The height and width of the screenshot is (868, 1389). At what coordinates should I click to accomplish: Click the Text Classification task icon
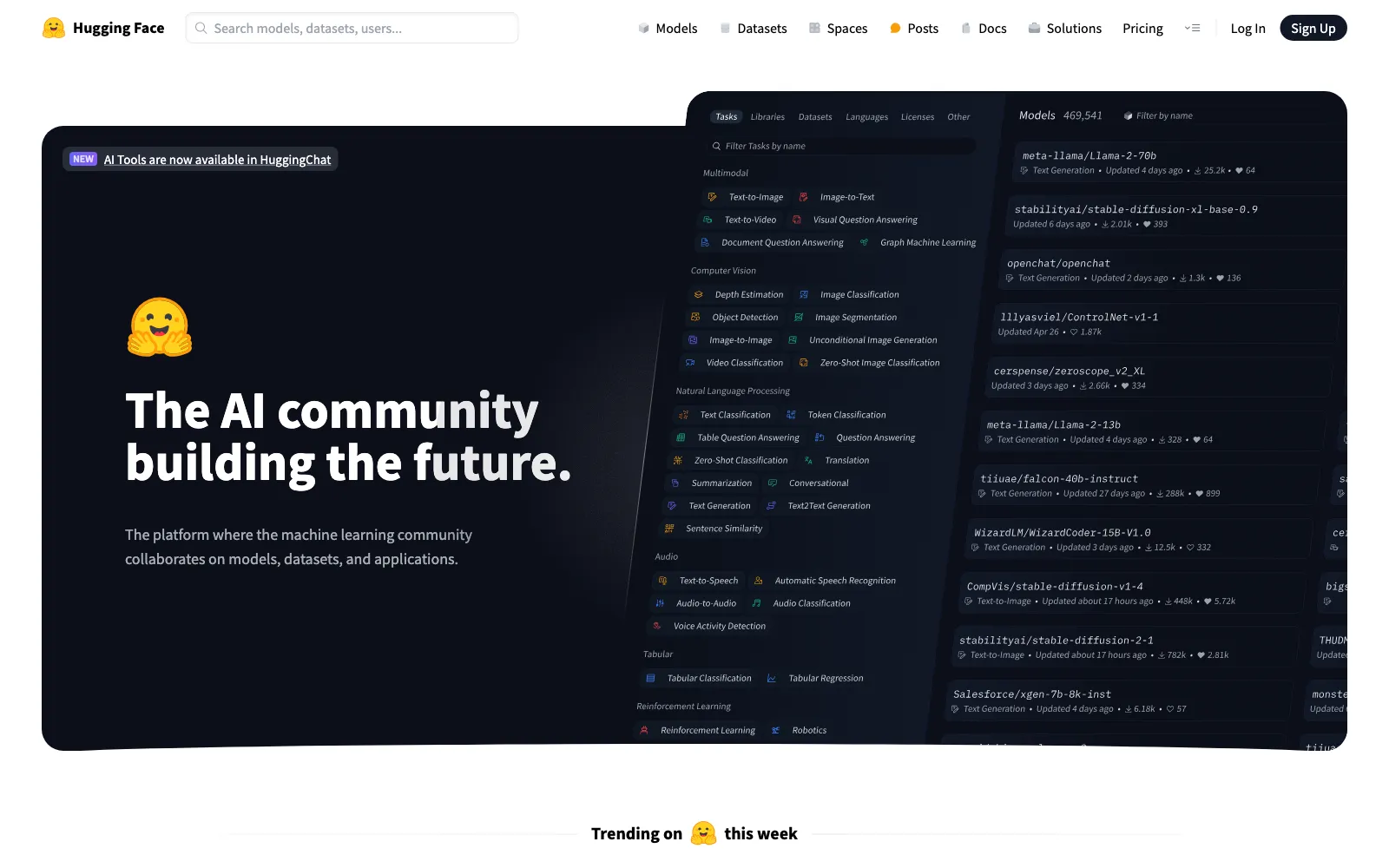pyautogui.click(x=684, y=415)
